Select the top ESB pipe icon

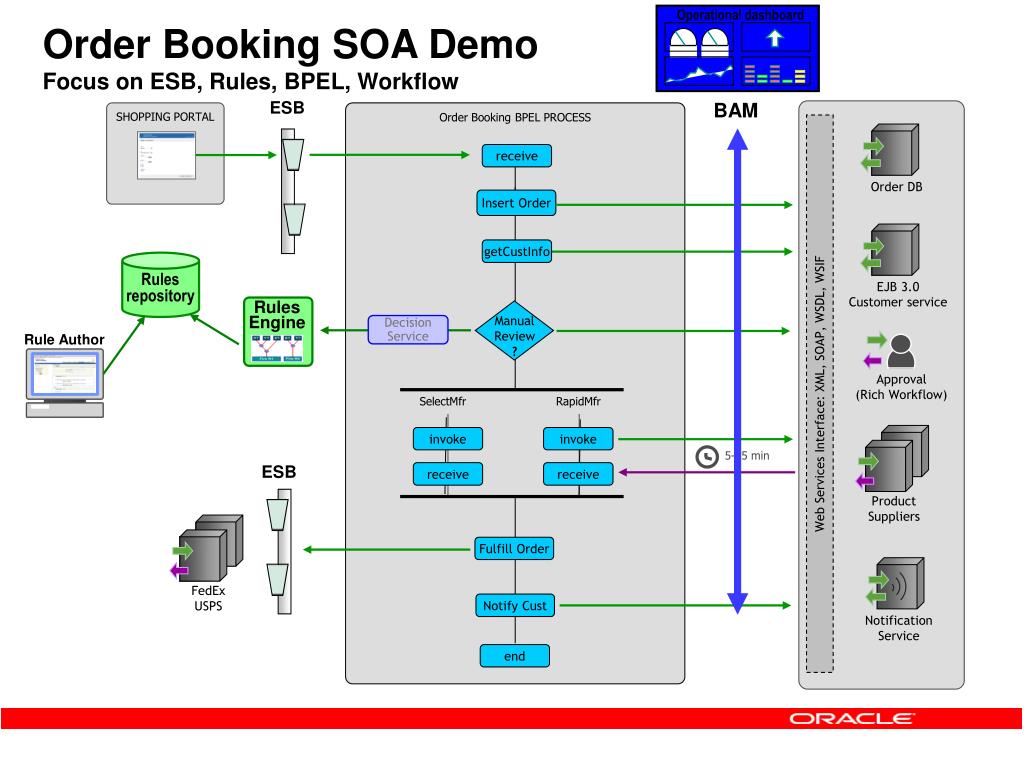[x=293, y=190]
